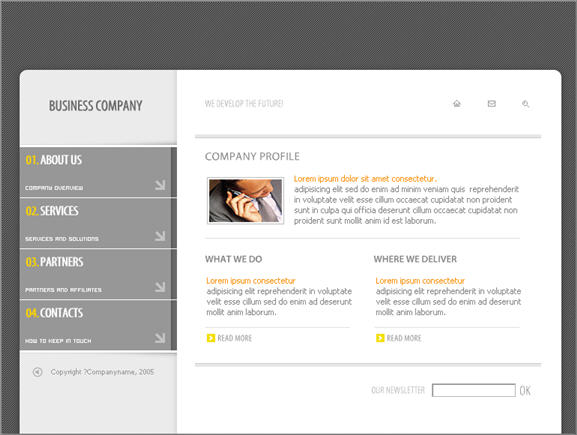
Task: Click yellow arrow under Where We Deliver
Action: pos(380,338)
